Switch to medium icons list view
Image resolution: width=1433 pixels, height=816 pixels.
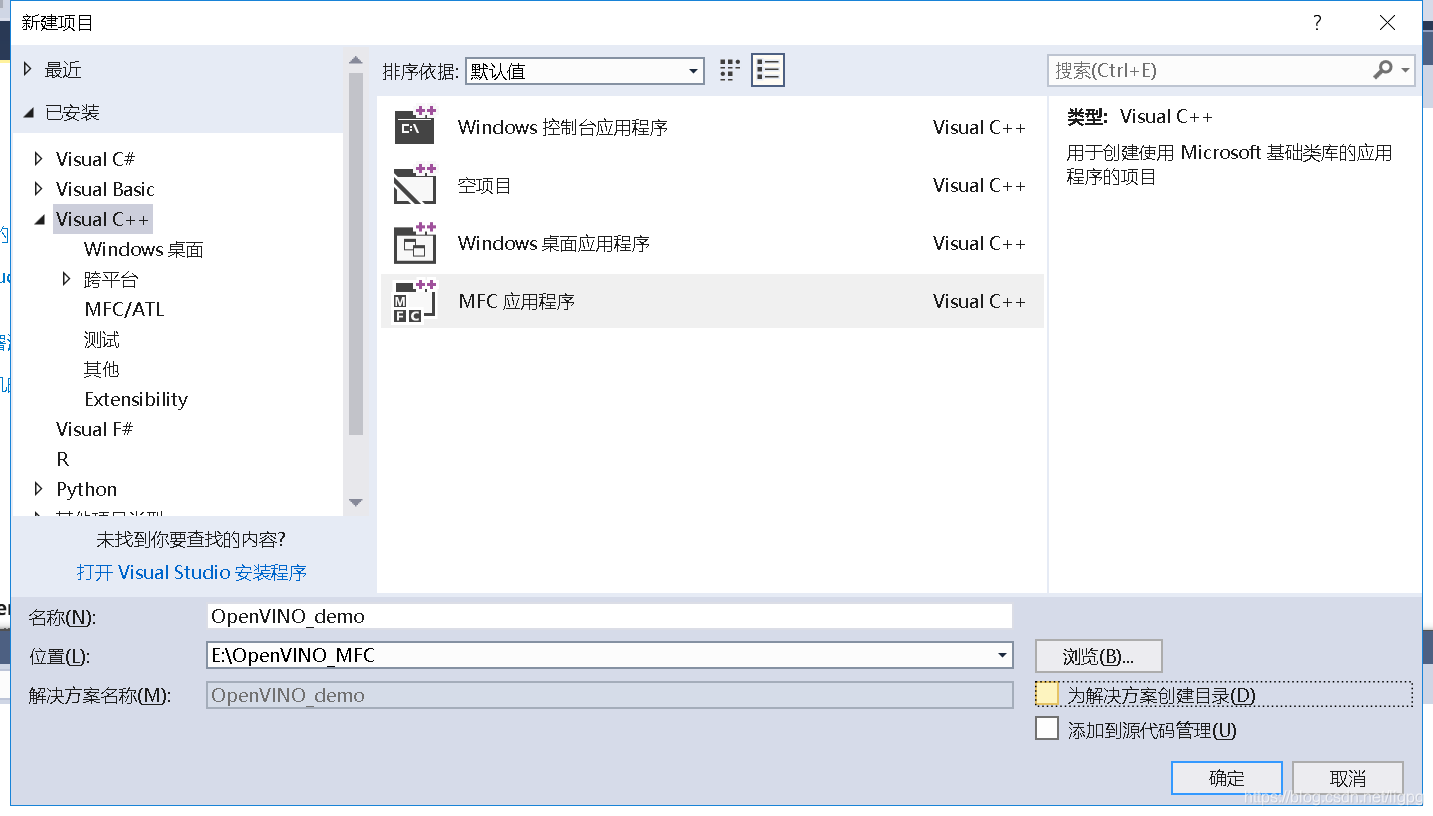click(x=768, y=70)
